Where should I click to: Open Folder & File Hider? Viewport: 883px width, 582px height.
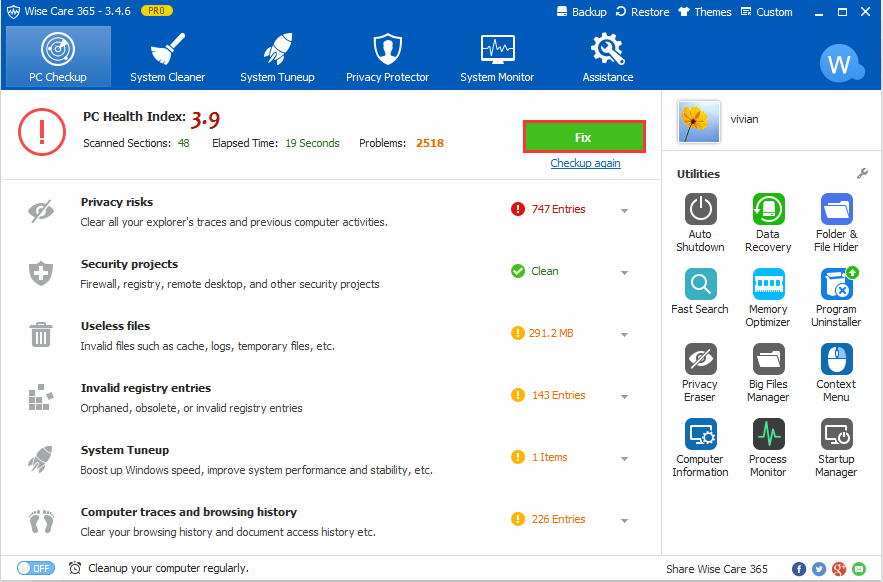tap(836, 223)
